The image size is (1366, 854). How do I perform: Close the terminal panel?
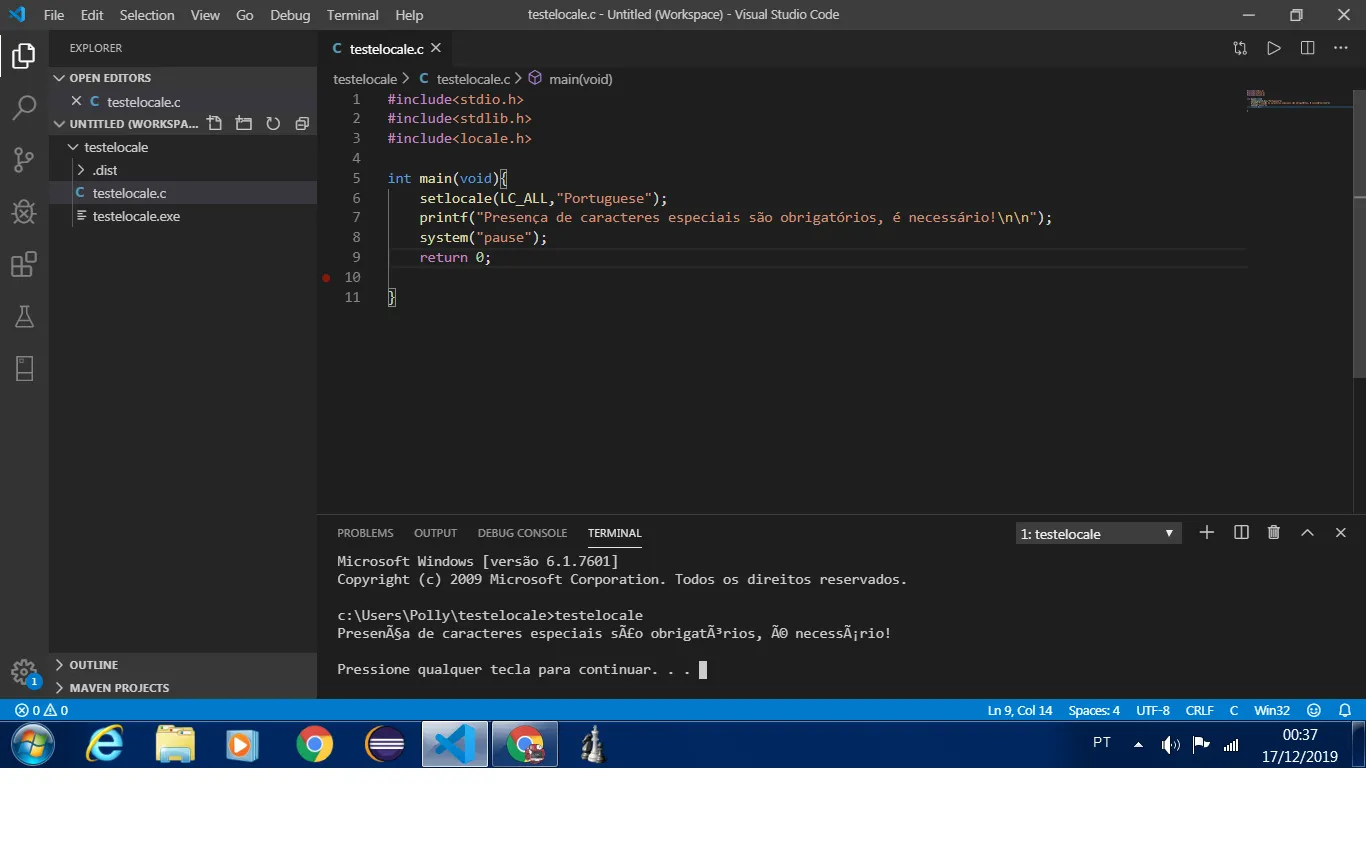coord(1341,533)
